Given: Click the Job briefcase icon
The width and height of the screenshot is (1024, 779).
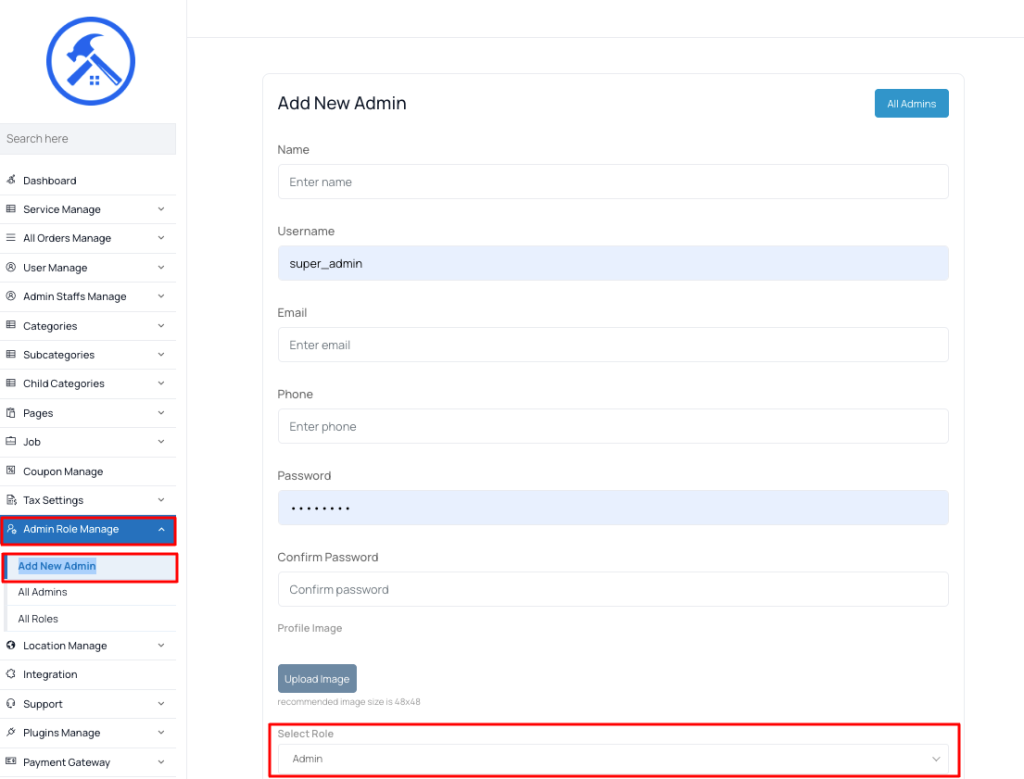Looking at the screenshot, I should coord(11,441).
